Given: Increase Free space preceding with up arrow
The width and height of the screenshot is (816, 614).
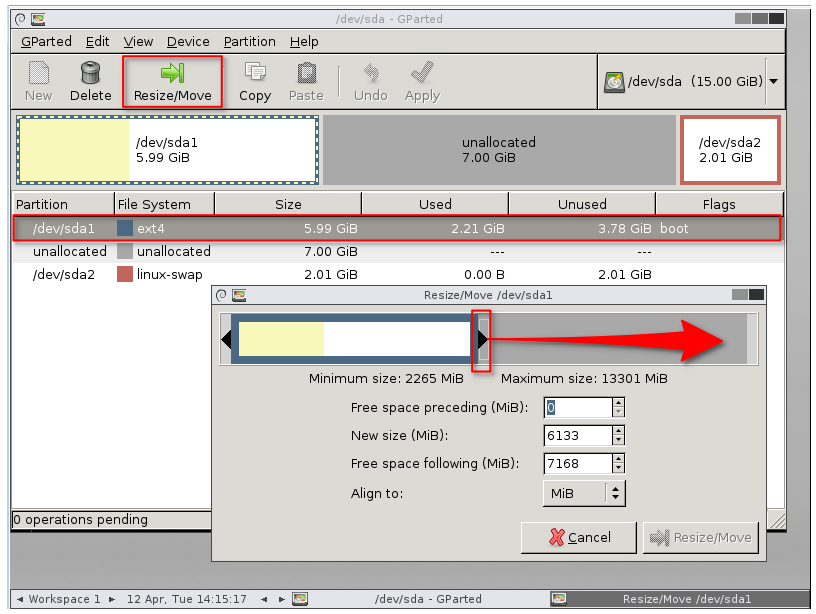Looking at the screenshot, I should (618, 403).
